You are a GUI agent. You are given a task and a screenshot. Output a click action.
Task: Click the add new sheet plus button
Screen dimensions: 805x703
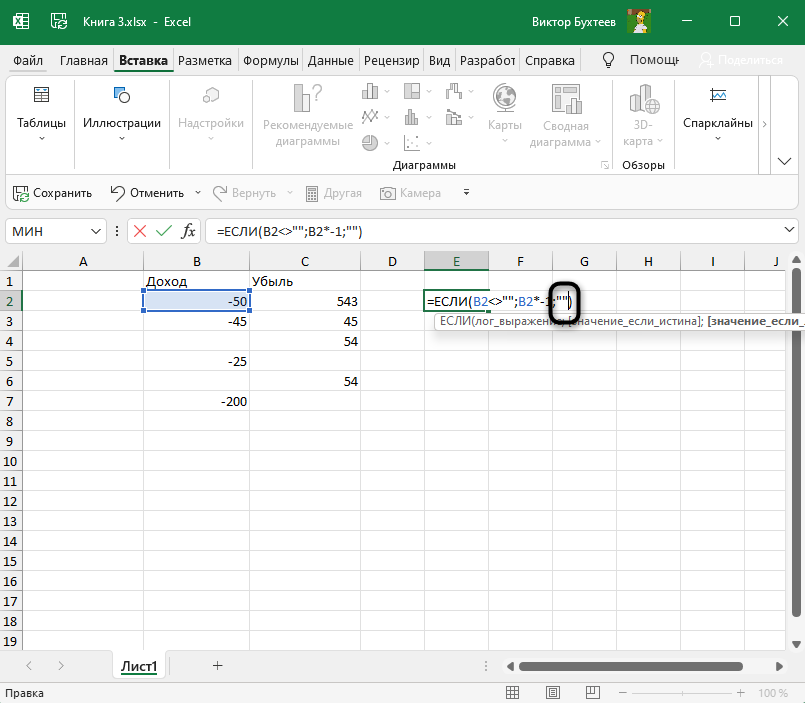[217, 665]
